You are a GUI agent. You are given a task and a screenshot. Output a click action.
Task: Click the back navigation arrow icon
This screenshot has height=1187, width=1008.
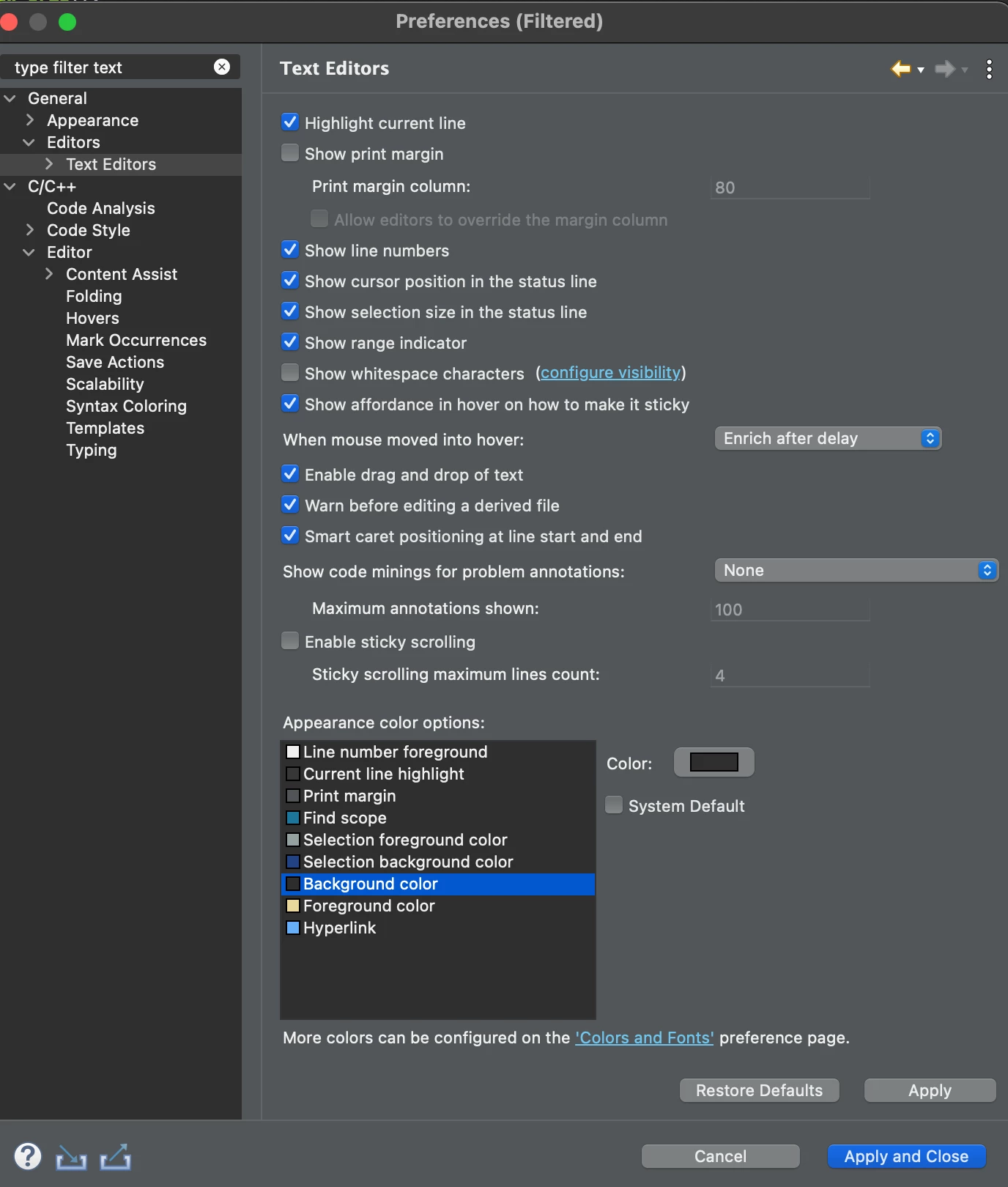tap(901, 69)
